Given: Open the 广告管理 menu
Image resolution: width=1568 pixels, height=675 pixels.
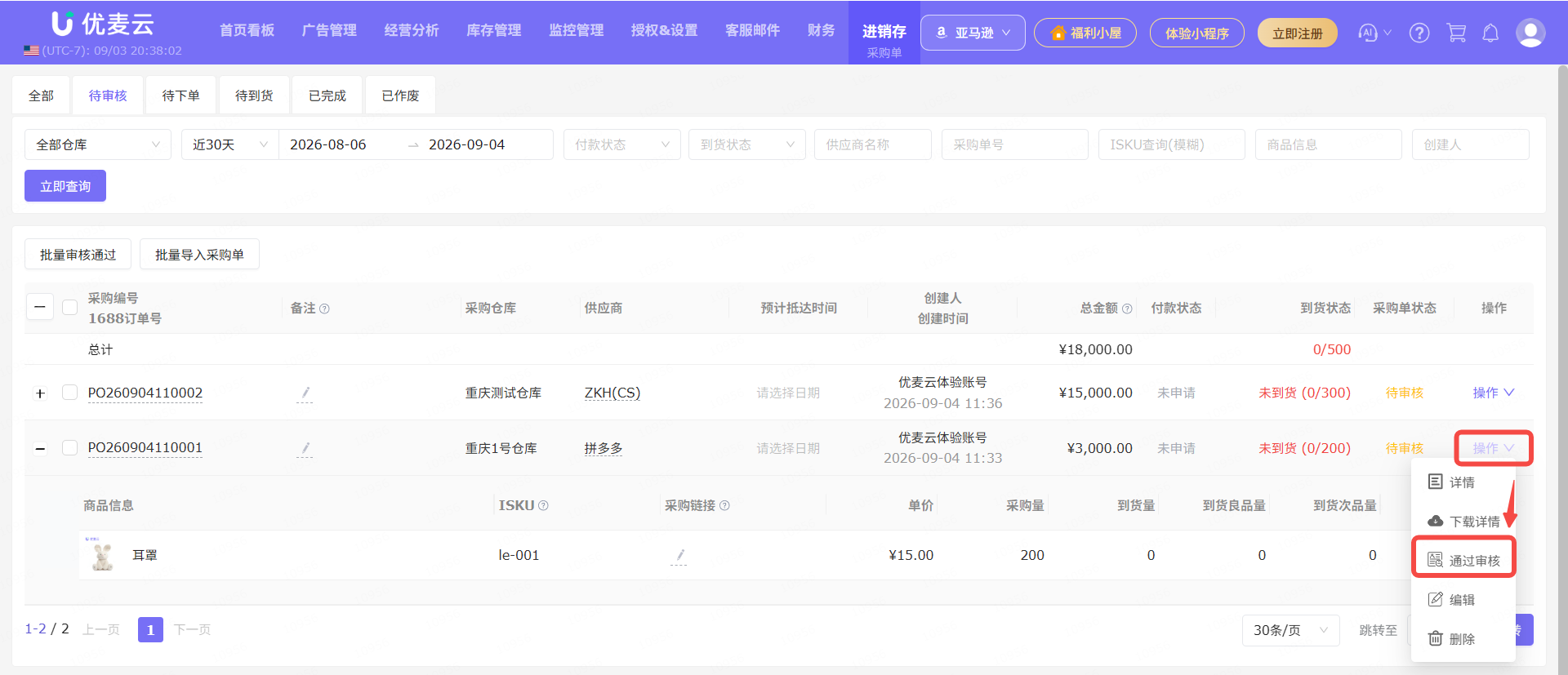Looking at the screenshot, I should (x=329, y=30).
